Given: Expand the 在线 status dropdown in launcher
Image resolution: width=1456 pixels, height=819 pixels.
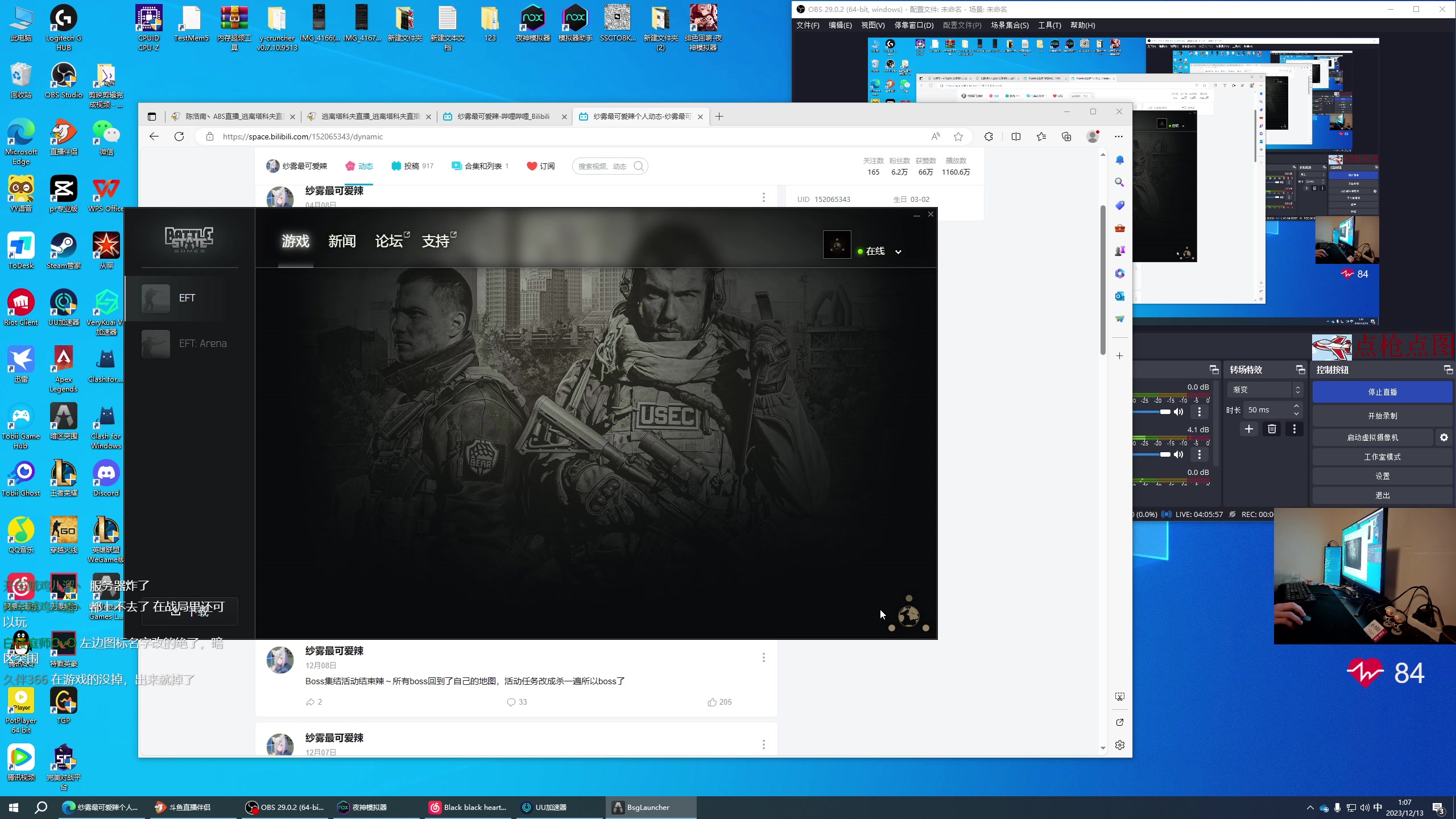Looking at the screenshot, I should [898, 251].
